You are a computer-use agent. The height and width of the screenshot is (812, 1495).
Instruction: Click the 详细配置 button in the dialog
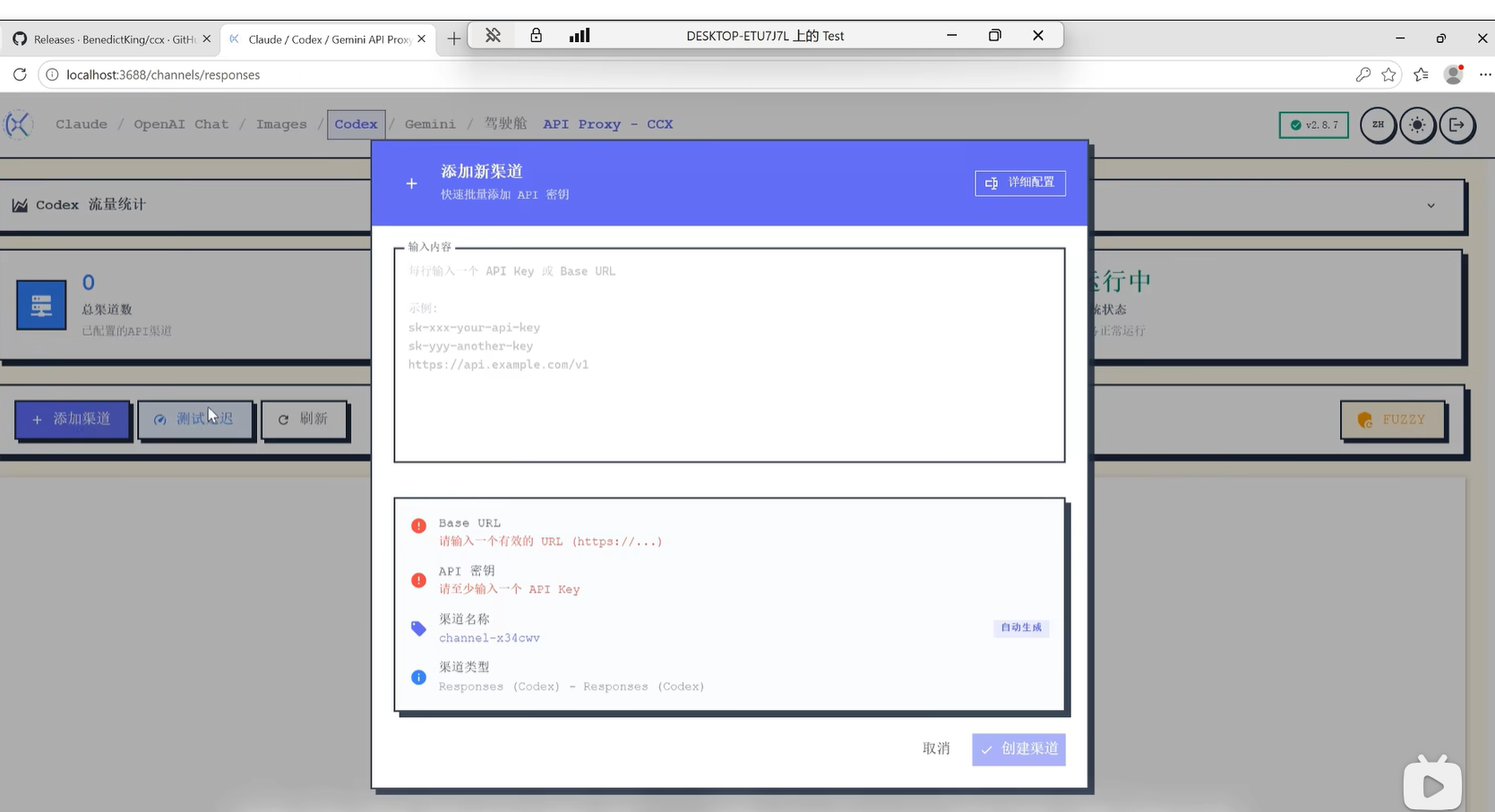[1020, 183]
